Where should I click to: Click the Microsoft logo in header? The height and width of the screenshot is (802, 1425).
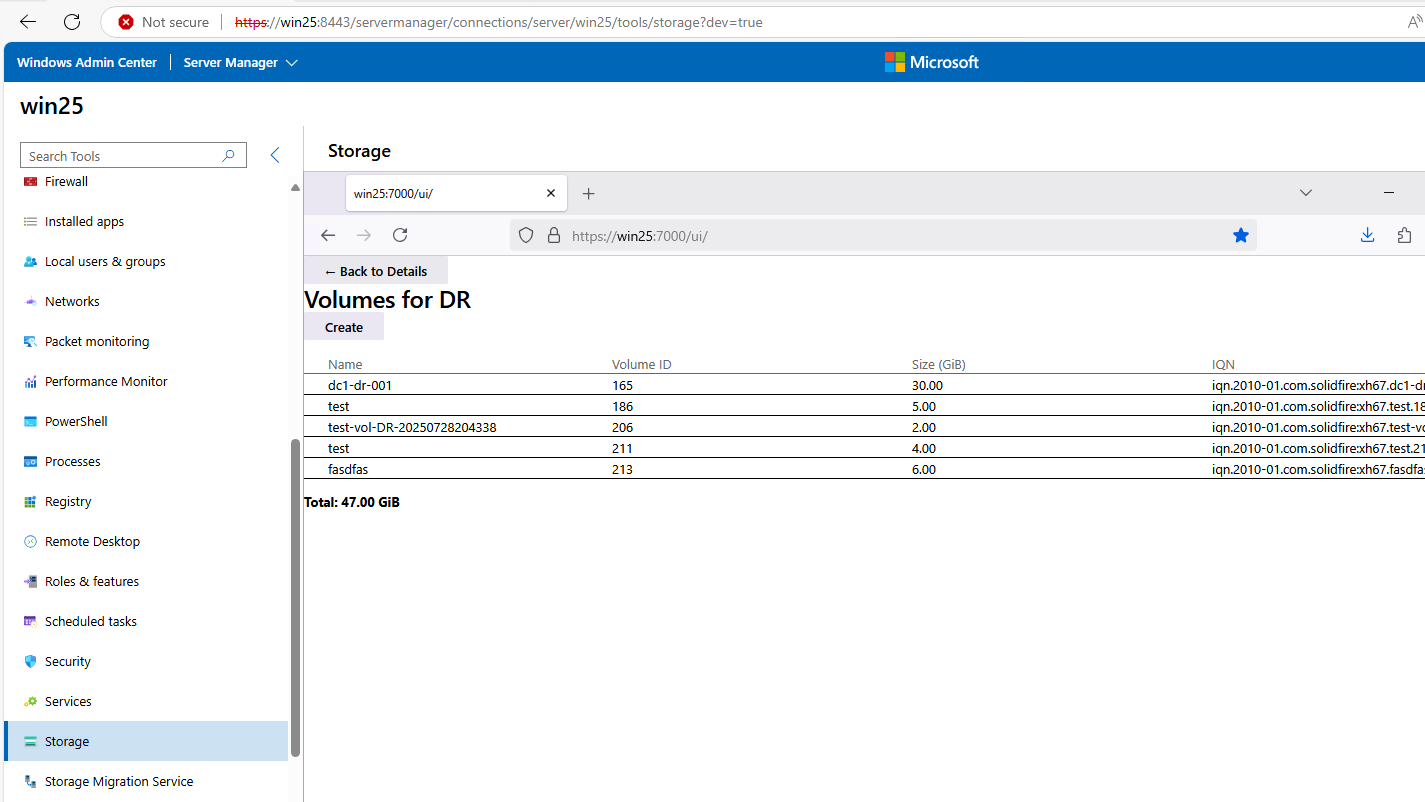(931, 62)
